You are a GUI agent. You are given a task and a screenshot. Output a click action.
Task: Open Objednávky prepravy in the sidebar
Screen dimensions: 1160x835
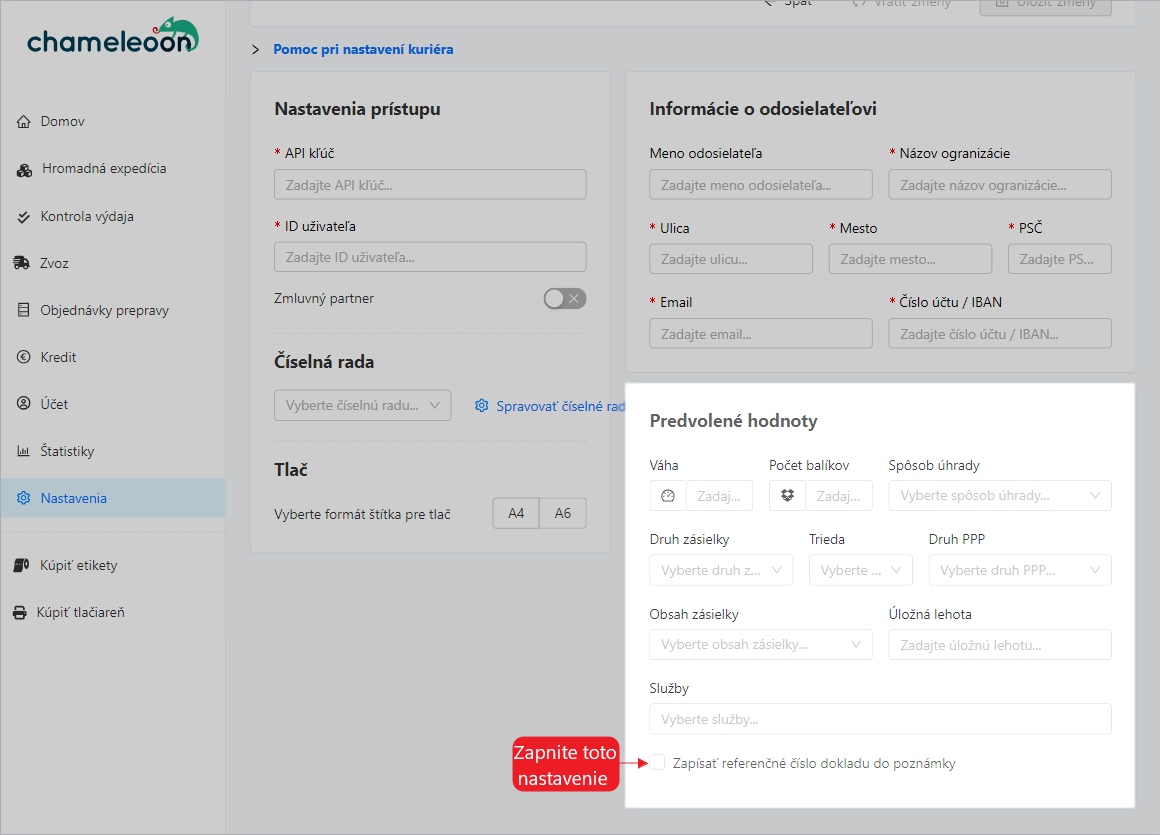tap(104, 310)
